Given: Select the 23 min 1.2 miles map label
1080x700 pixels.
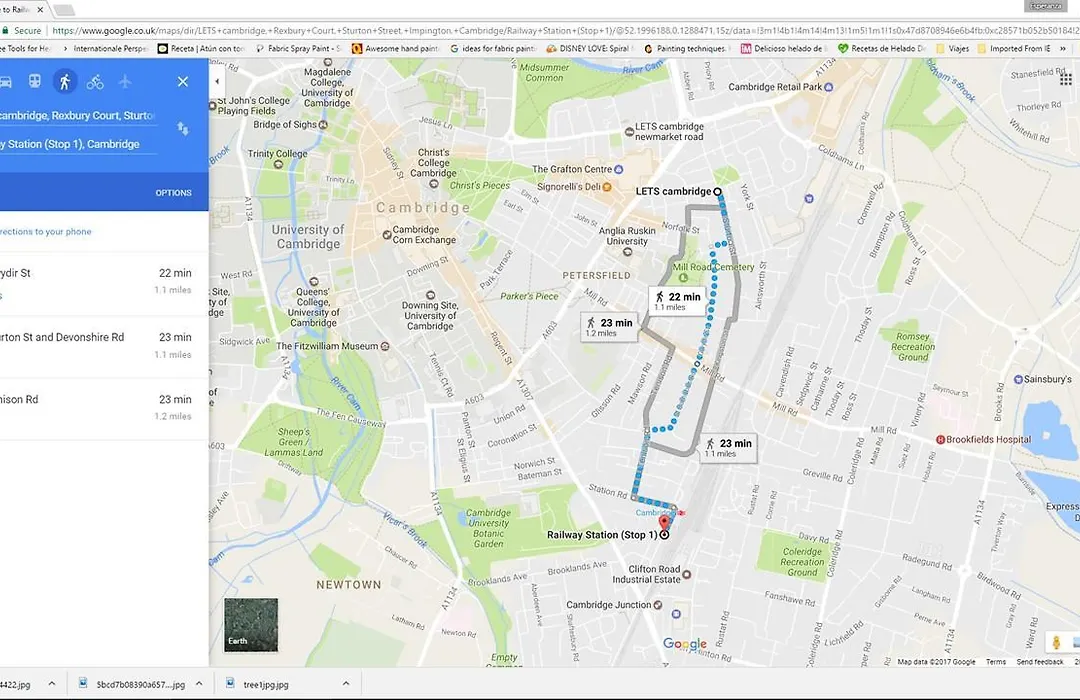Looking at the screenshot, I should [x=610, y=327].
